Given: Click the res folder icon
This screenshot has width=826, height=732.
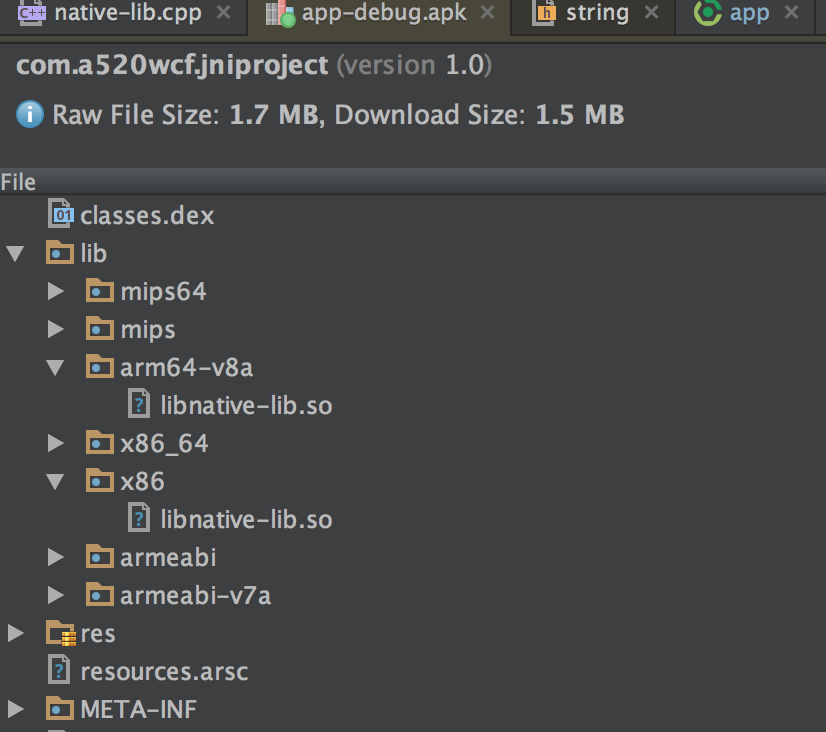Looking at the screenshot, I should pos(61,633).
